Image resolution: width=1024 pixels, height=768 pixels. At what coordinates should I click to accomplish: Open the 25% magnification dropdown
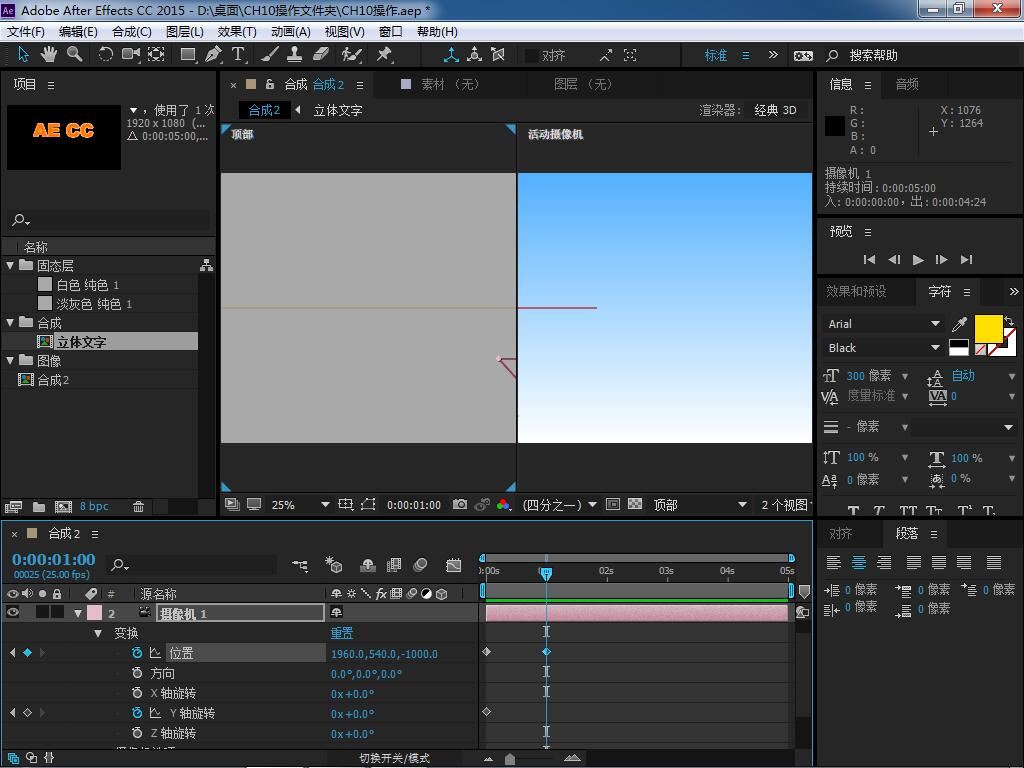pyautogui.click(x=301, y=505)
